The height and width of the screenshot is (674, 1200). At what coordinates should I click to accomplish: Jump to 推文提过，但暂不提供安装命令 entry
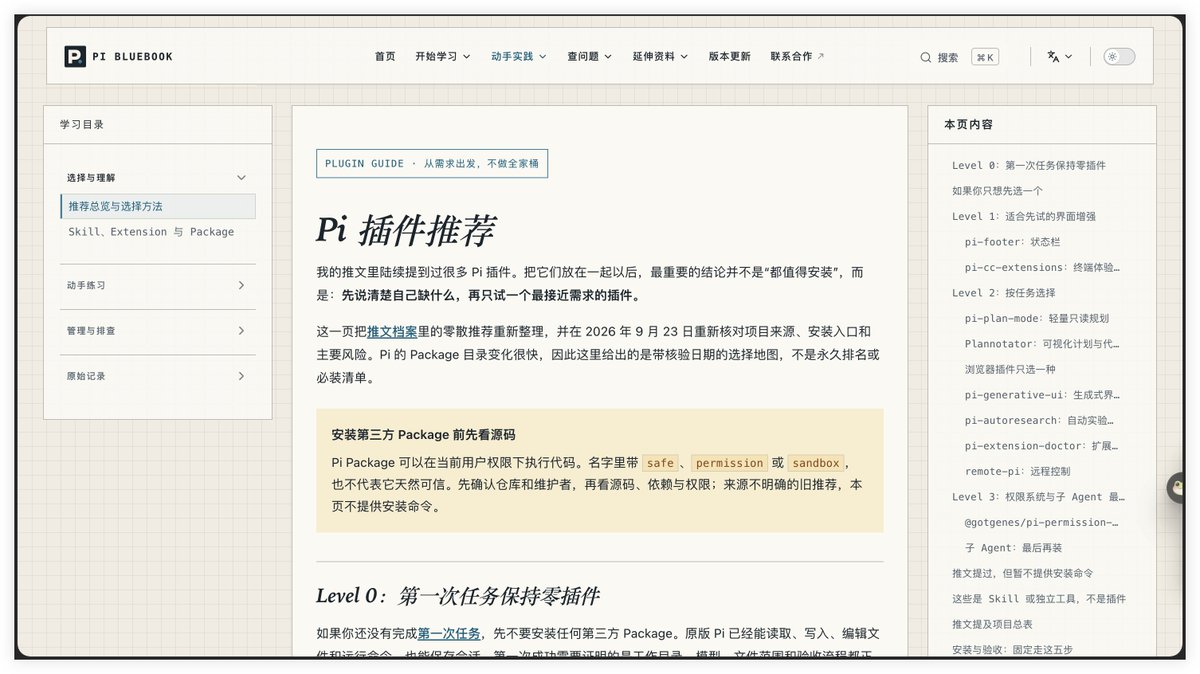point(1022,573)
